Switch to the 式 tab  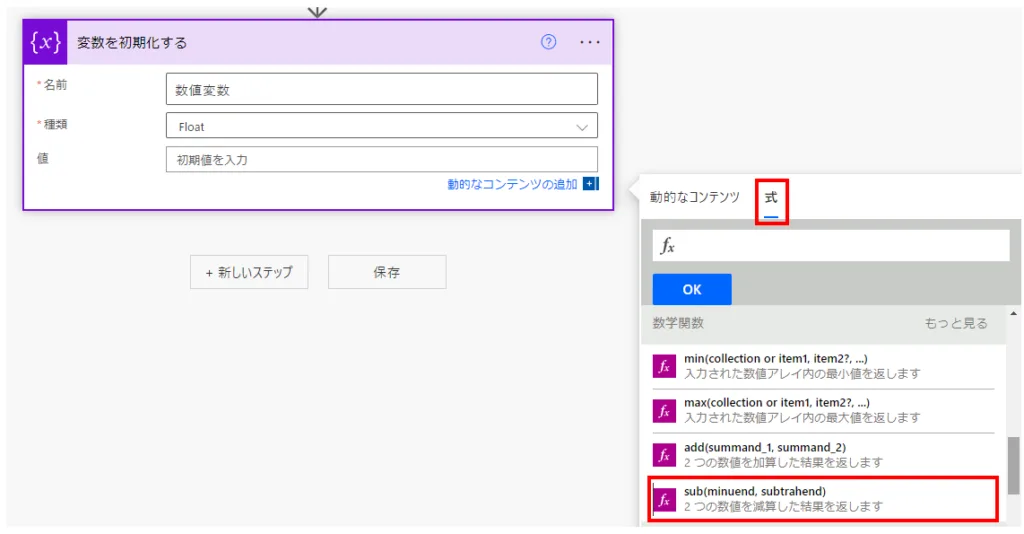(771, 198)
